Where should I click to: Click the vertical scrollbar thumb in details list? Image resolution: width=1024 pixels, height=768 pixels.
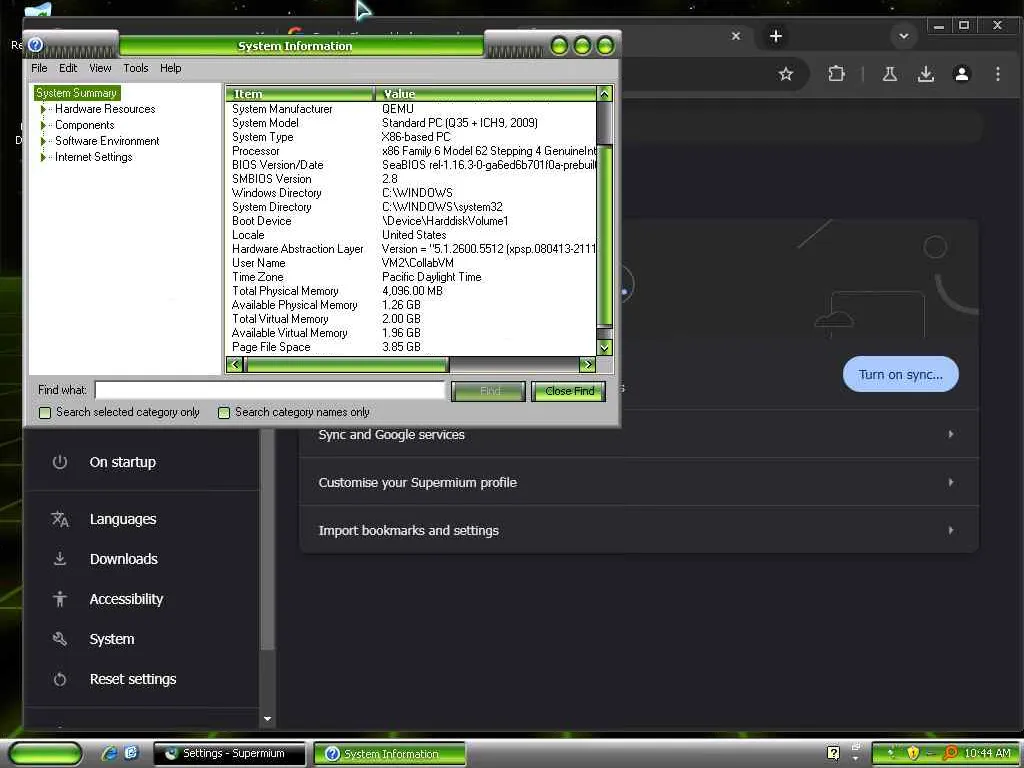click(605, 234)
